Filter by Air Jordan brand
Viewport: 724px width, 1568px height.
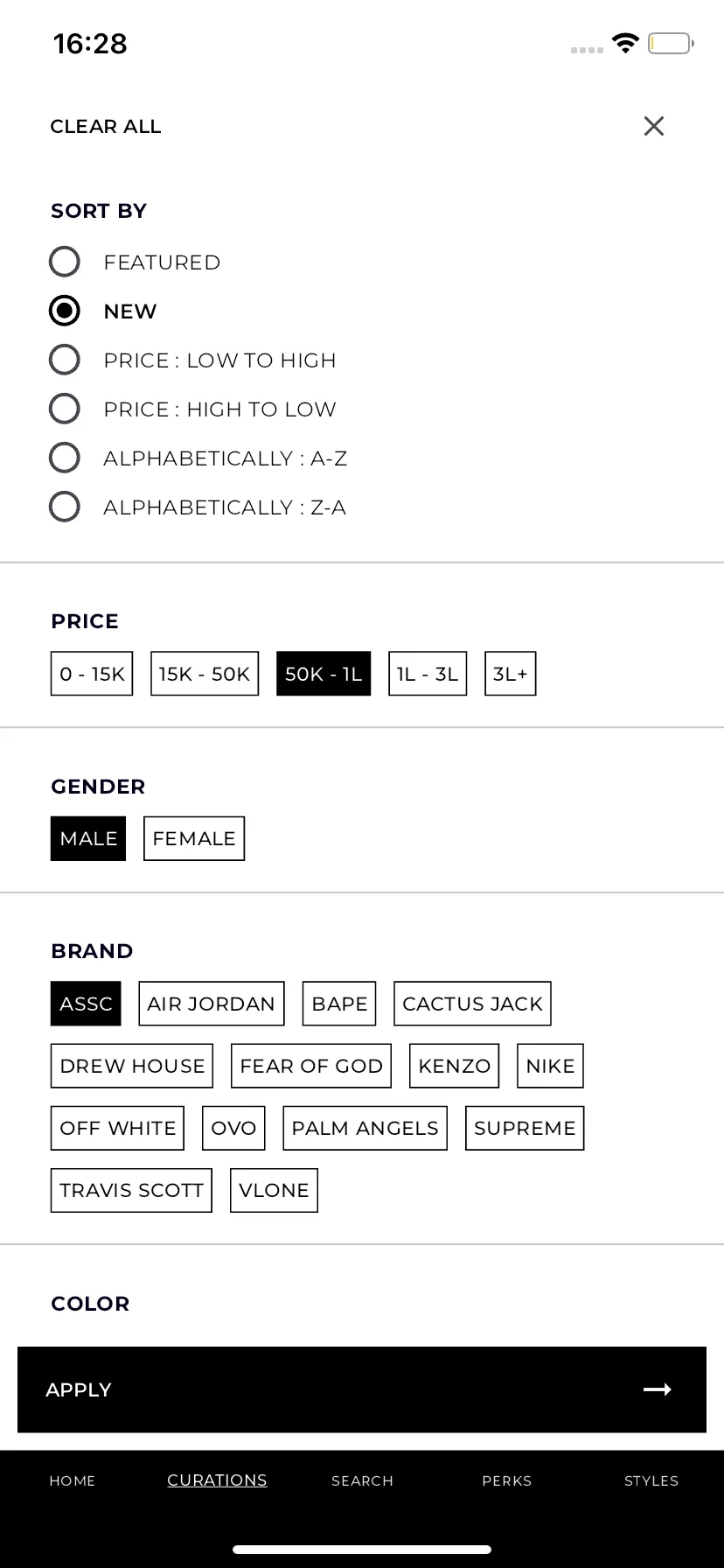click(x=212, y=1004)
